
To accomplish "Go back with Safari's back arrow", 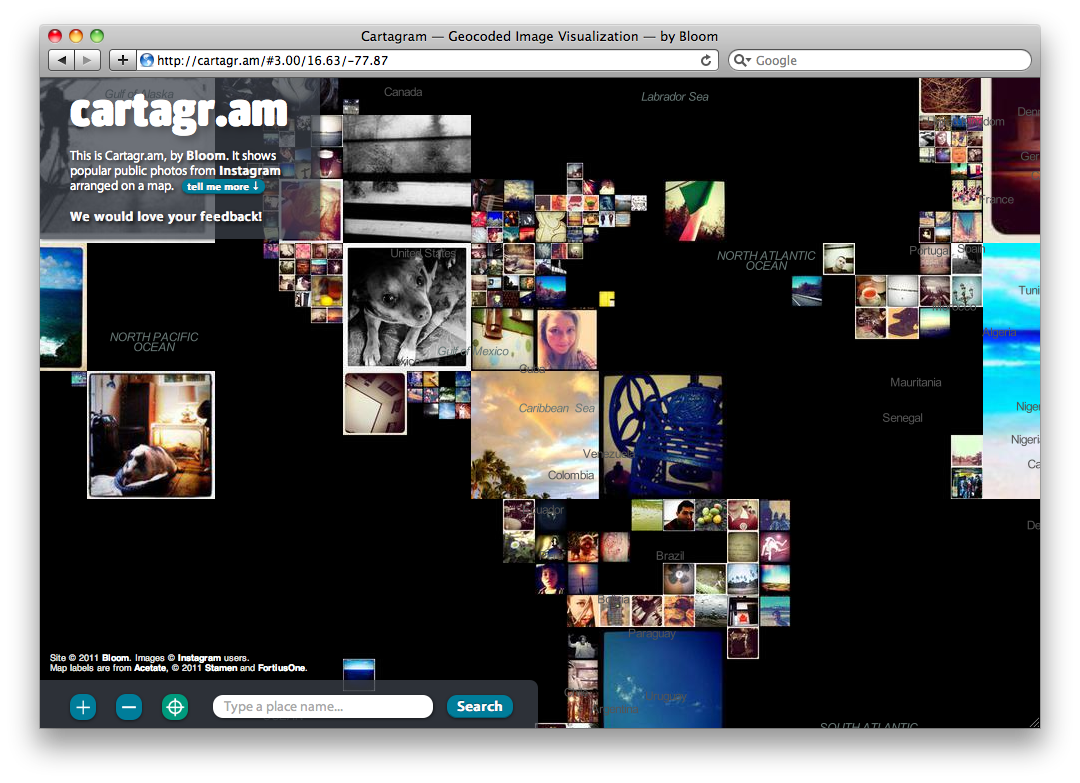I will 62,59.
